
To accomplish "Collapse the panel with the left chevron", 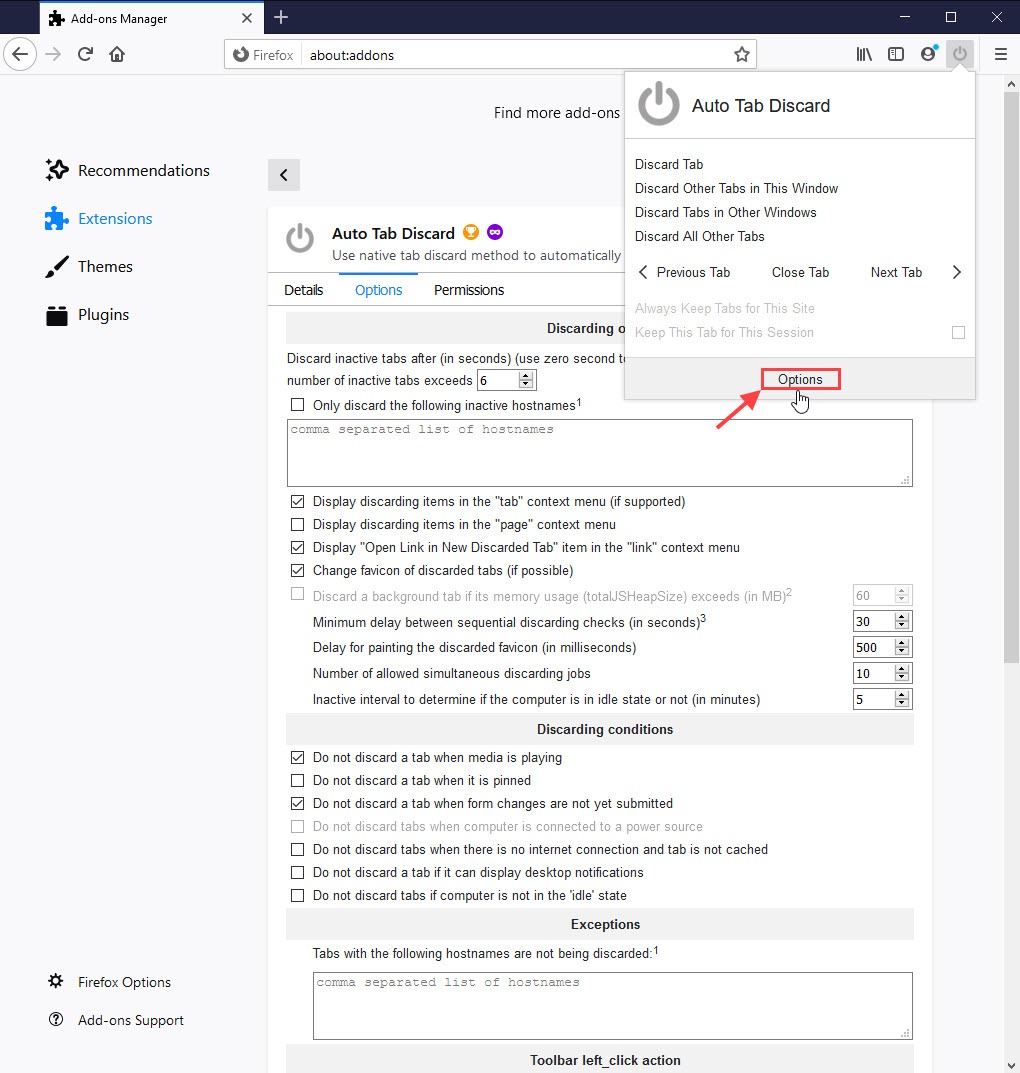I will click(x=283, y=174).
